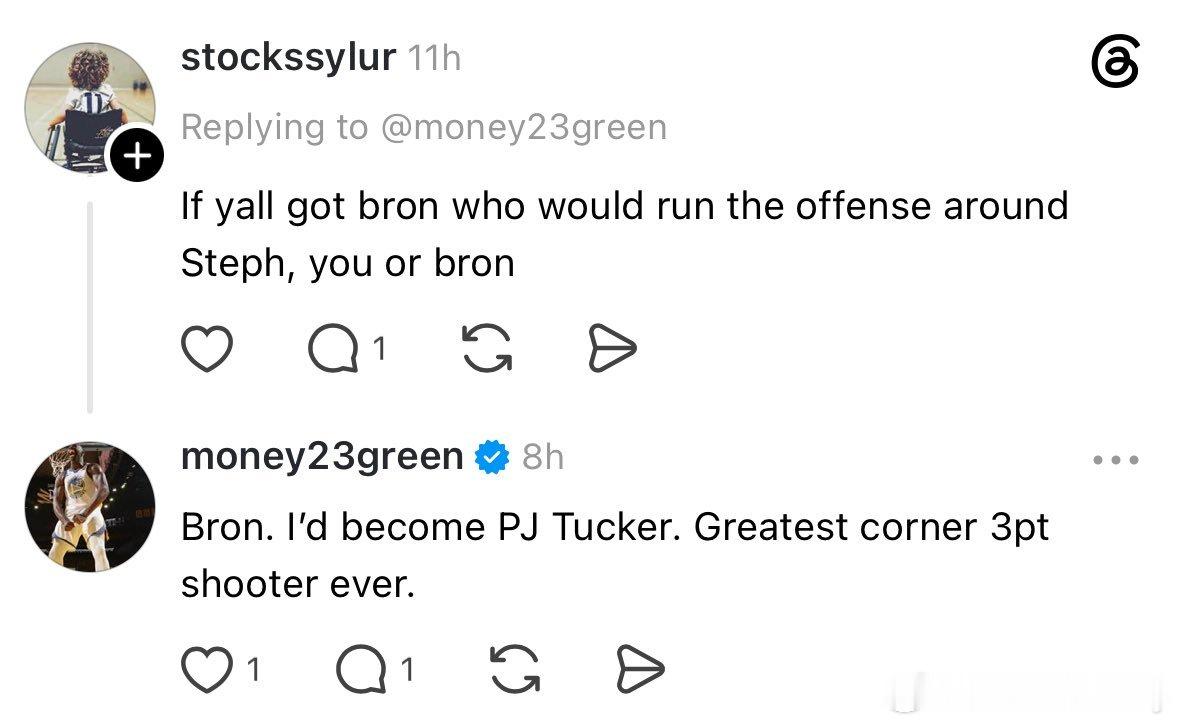This screenshot has width=1179, height=725.
Task: Open the 8h timestamp of money23green's reply
Action: (x=543, y=457)
